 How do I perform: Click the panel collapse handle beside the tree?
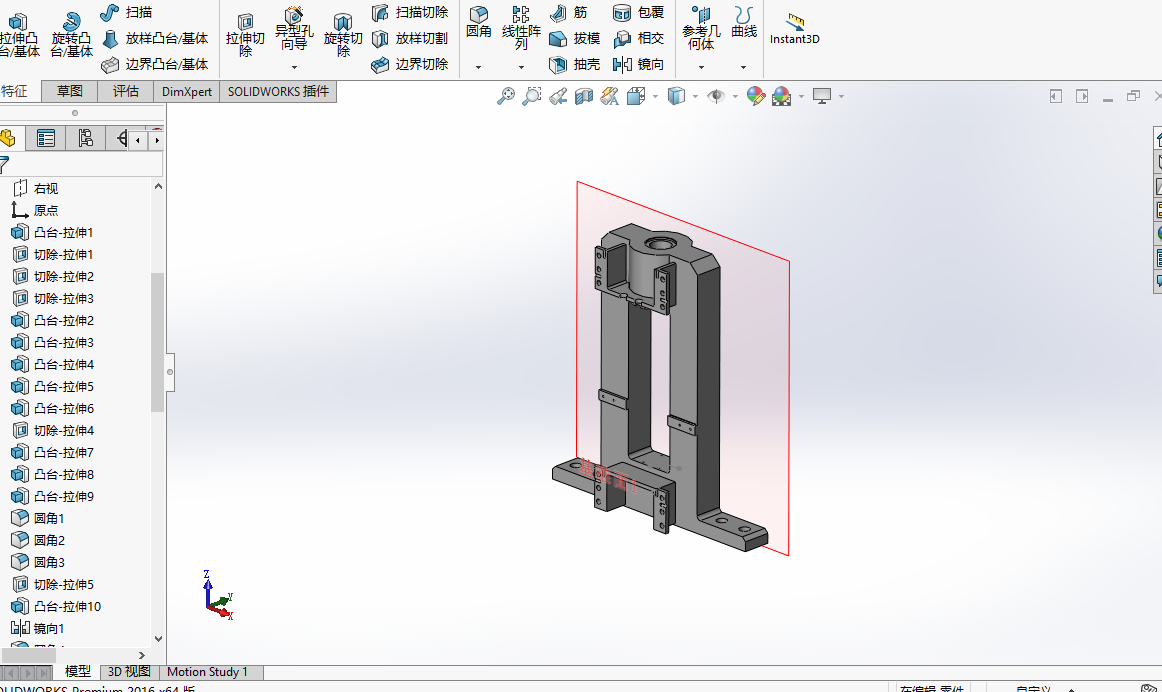click(x=170, y=373)
